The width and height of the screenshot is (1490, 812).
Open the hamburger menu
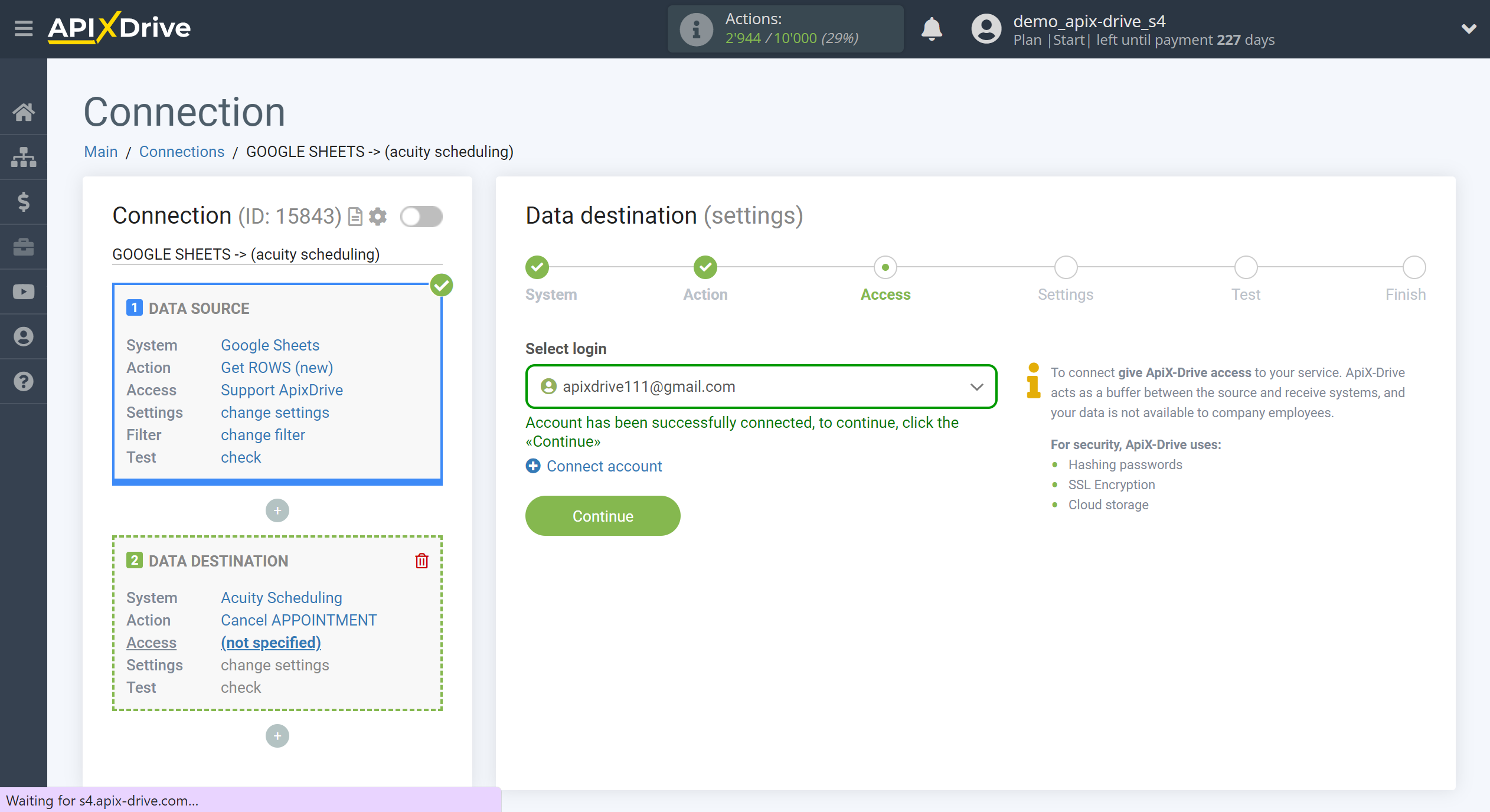(x=24, y=28)
